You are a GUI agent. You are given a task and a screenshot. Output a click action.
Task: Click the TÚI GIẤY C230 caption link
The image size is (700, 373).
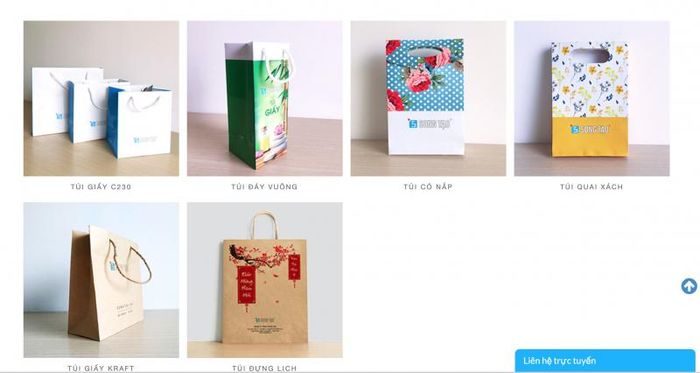[x=101, y=186]
